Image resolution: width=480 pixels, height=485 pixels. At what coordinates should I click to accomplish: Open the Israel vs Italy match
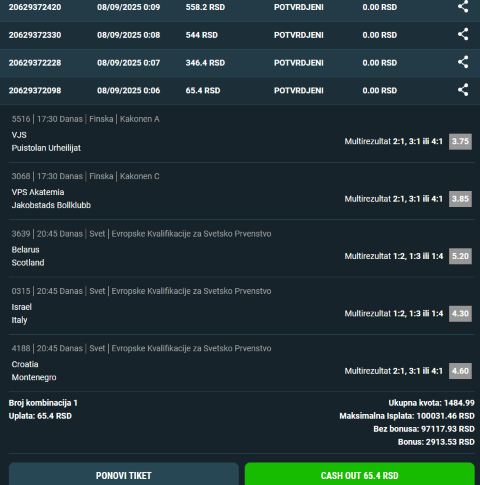click(x=22, y=313)
